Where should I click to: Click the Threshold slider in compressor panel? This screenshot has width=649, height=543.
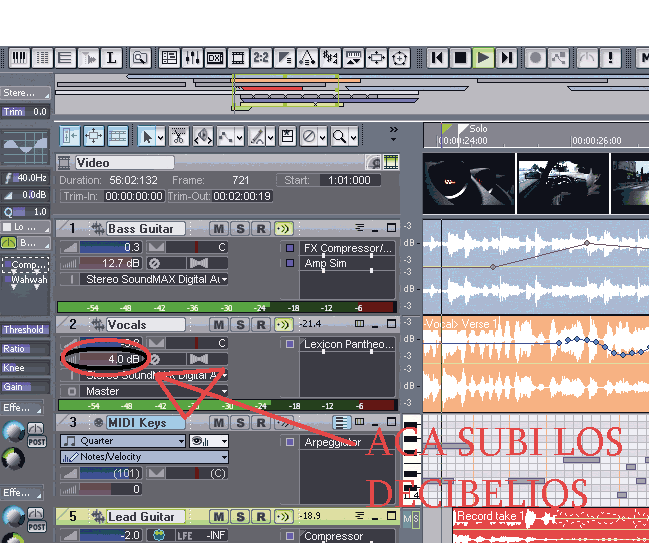[25, 329]
